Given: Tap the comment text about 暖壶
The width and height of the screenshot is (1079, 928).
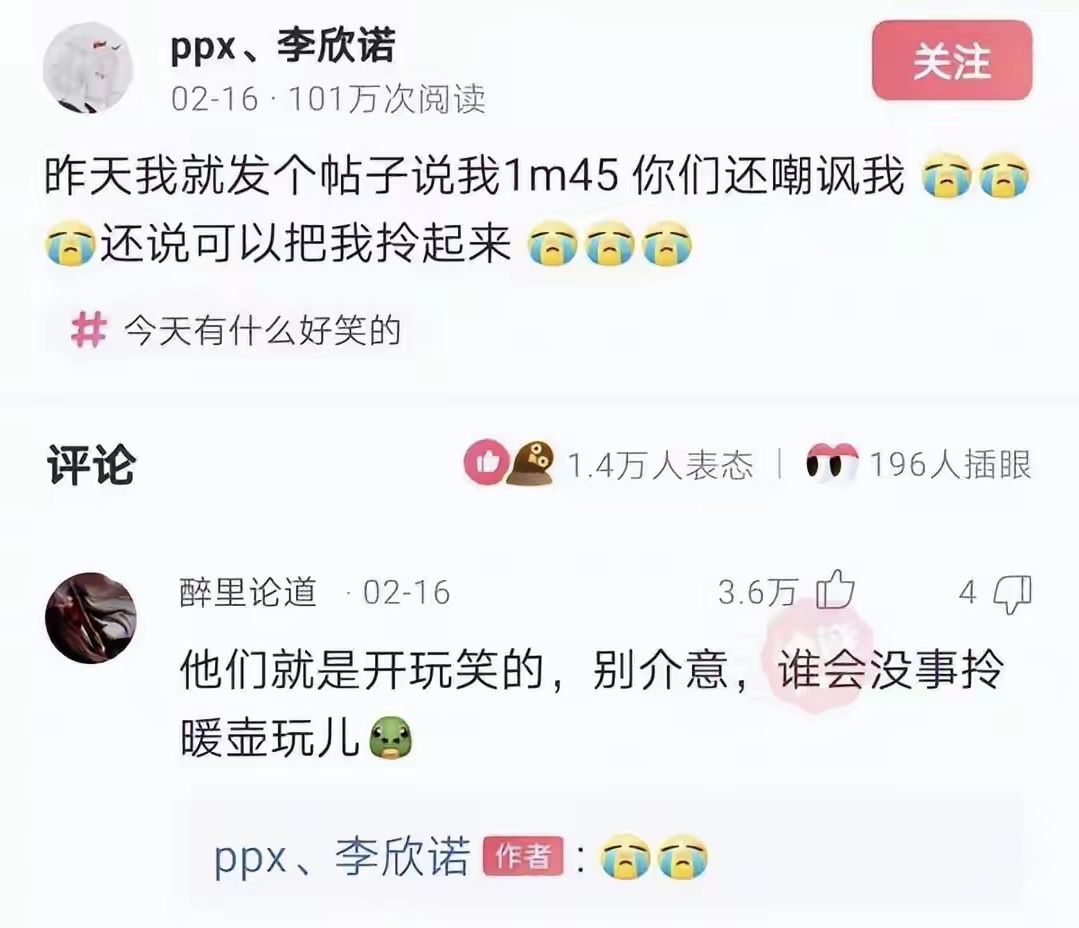Looking at the screenshot, I should click(x=591, y=704).
